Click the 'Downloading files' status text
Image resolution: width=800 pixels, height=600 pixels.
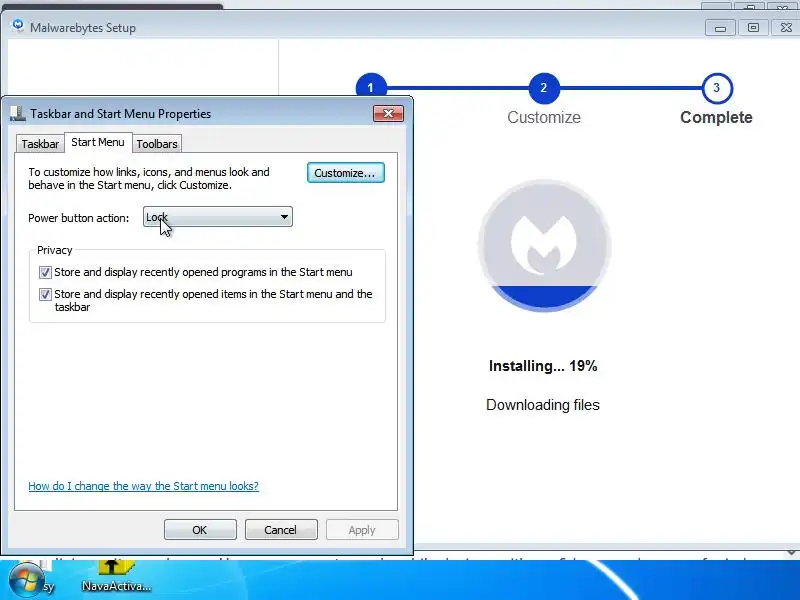pyautogui.click(x=543, y=405)
